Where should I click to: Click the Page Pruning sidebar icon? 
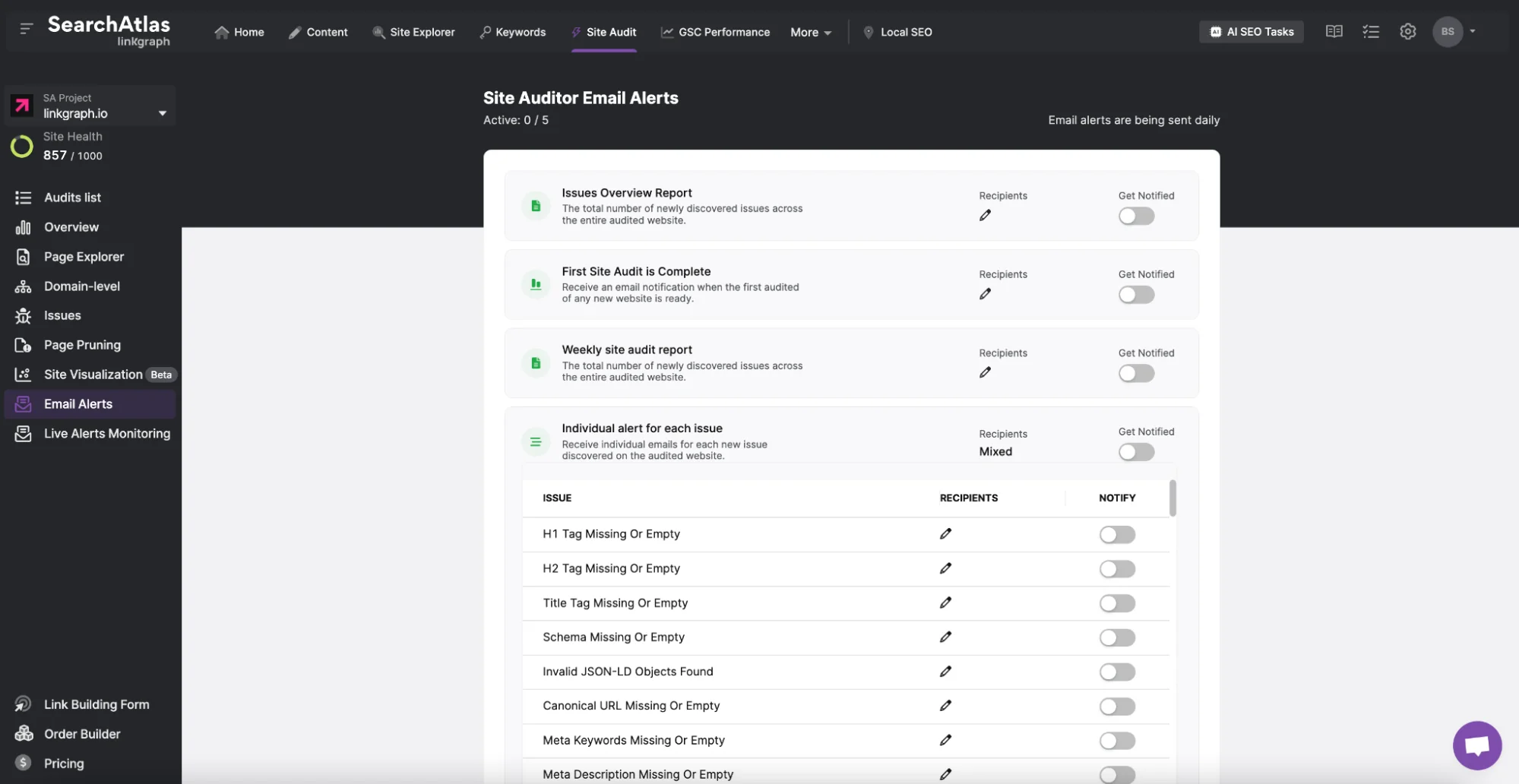pyautogui.click(x=23, y=345)
